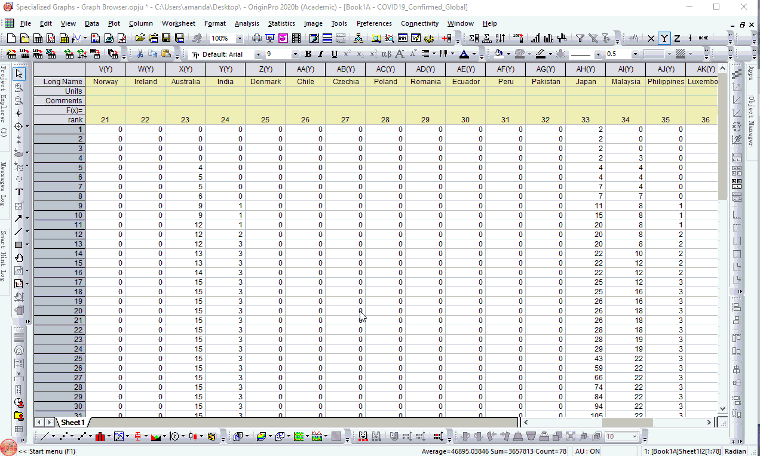Viewport: 760px width, 456px height.
Task: Click the fill color bucket swatch
Action: click(x=499, y=54)
